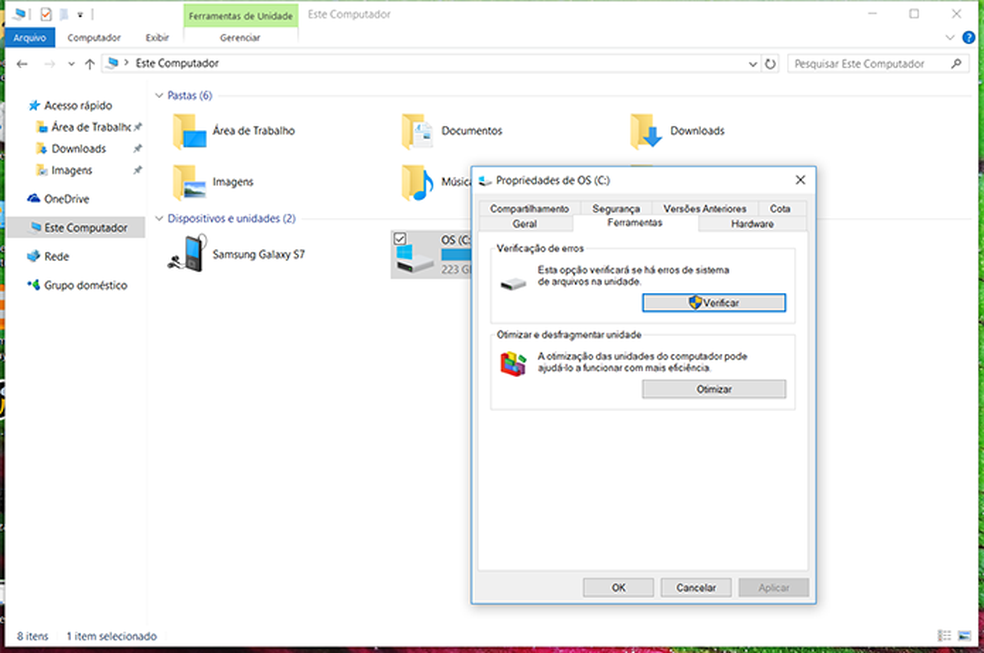The height and width of the screenshot is (653, 984).
Task: Click the drive icon in Propriedades title bar
Action: (484, 181)
